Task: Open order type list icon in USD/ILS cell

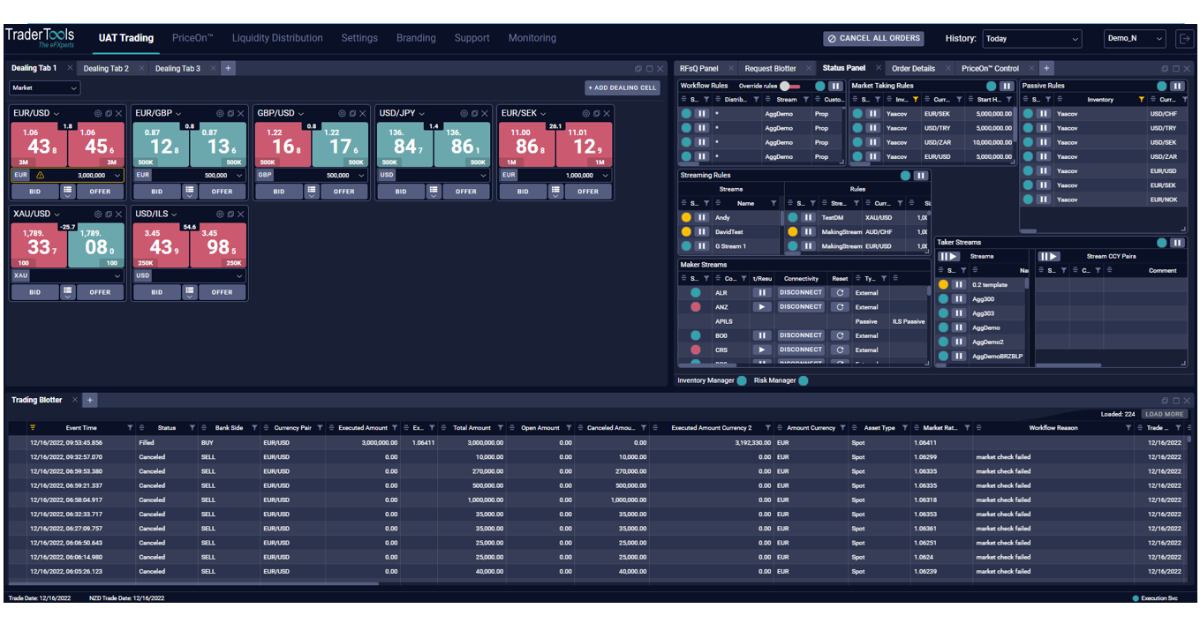Action: tap(190, 292)
